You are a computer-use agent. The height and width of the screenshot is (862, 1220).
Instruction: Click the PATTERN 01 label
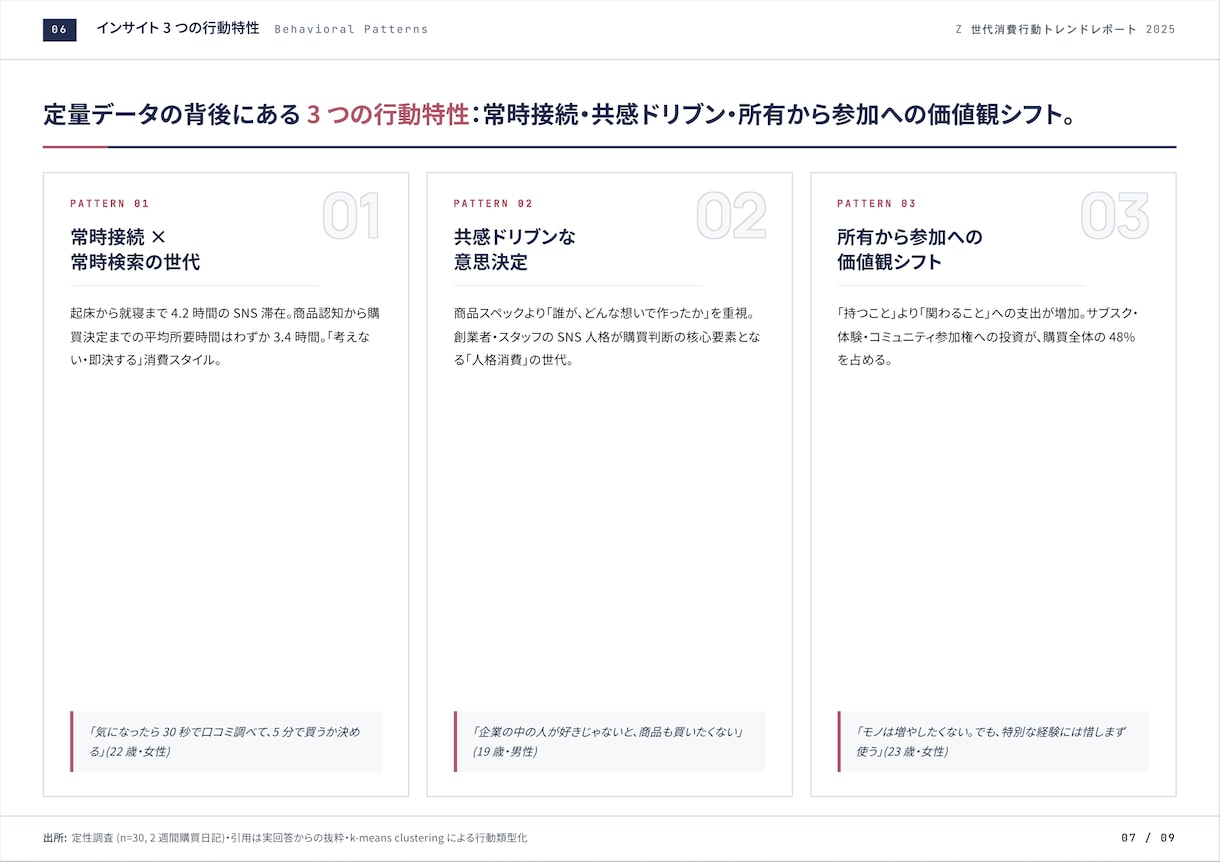click(x=109, y=204)
